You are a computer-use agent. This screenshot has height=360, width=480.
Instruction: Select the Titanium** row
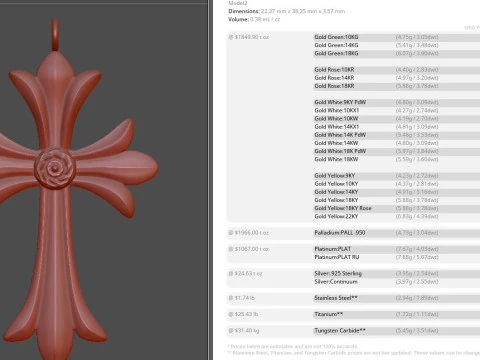pos(397,314)
